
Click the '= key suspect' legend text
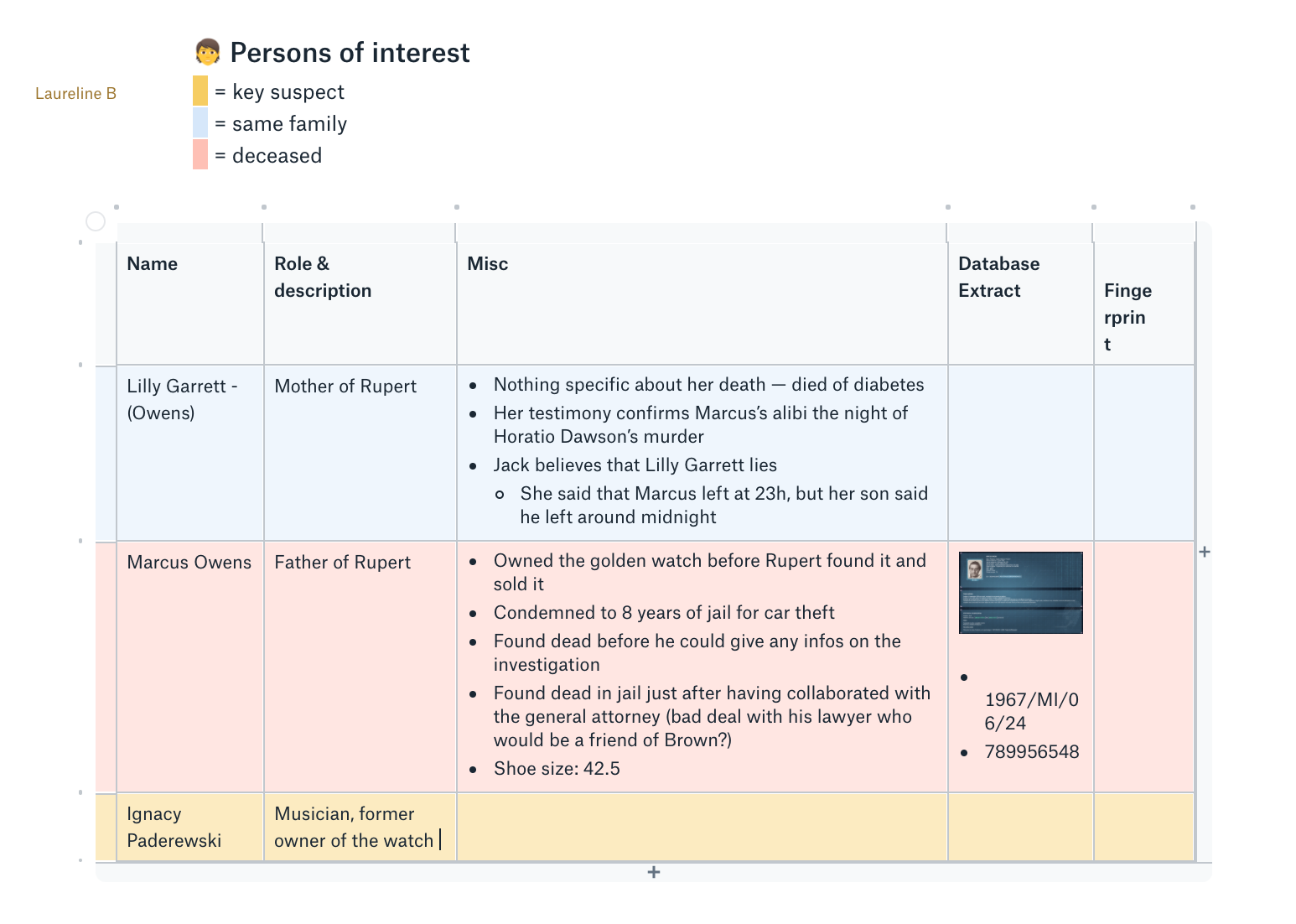click(x=279, y=92)
